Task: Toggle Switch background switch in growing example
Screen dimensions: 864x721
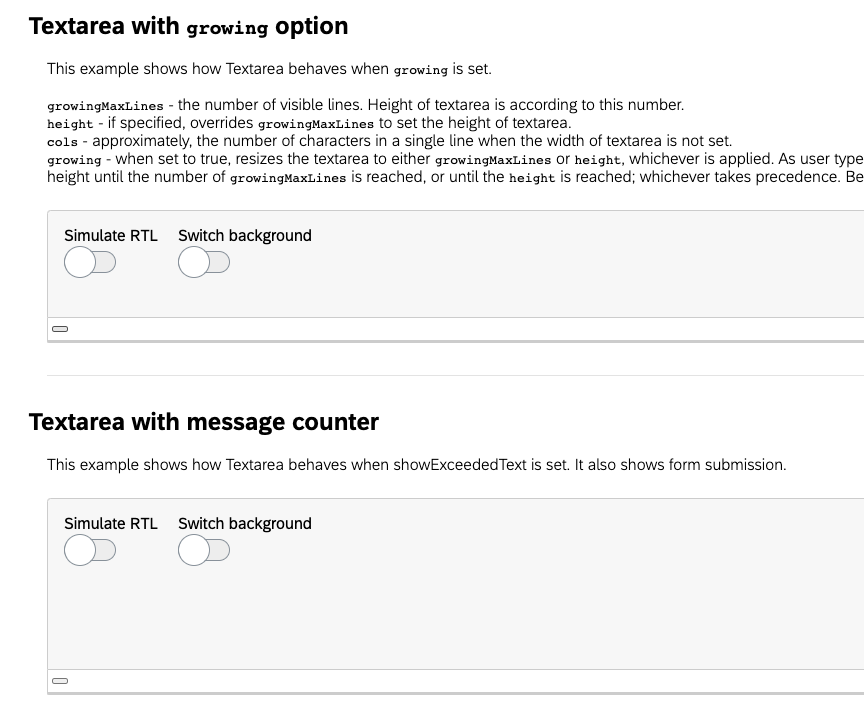Action: point(204,262)
